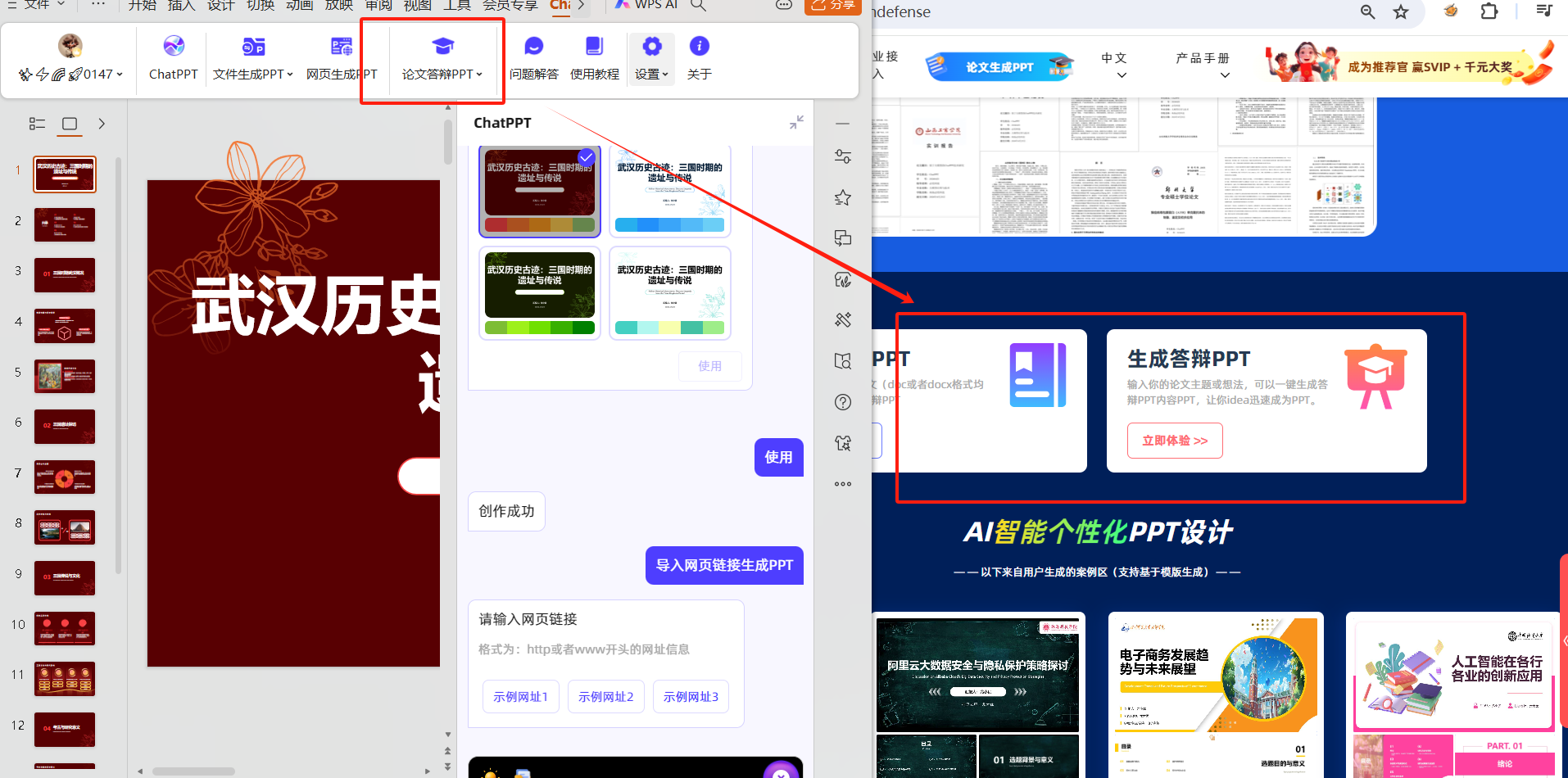Screen dimensions: 1568x778
Task: Select slide 5 thumbnail
Action: [65, 377]
